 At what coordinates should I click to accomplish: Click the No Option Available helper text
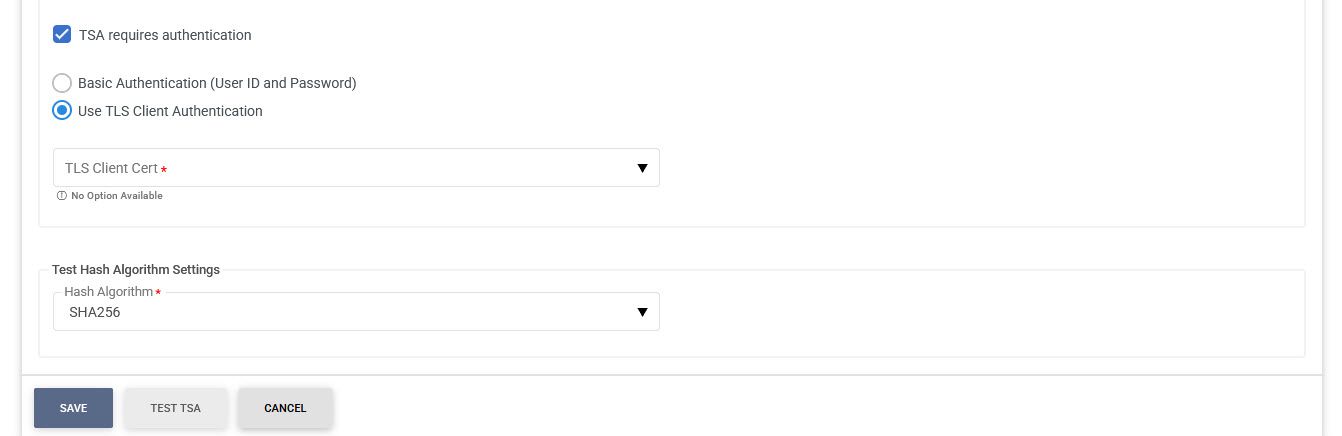click(116, 196)
